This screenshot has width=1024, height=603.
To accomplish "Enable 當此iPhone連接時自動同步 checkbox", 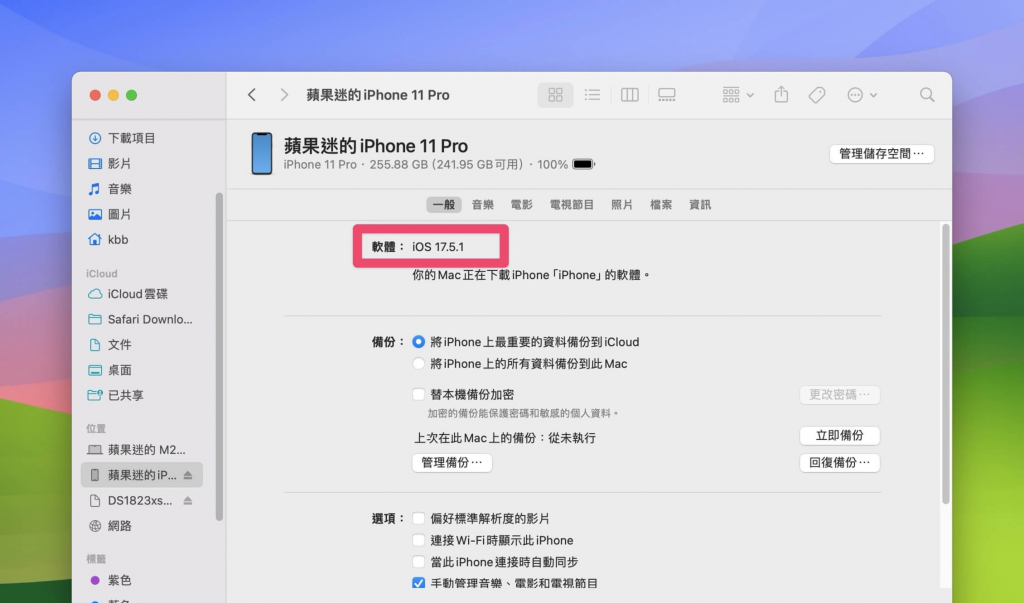I will click(419, 562).
